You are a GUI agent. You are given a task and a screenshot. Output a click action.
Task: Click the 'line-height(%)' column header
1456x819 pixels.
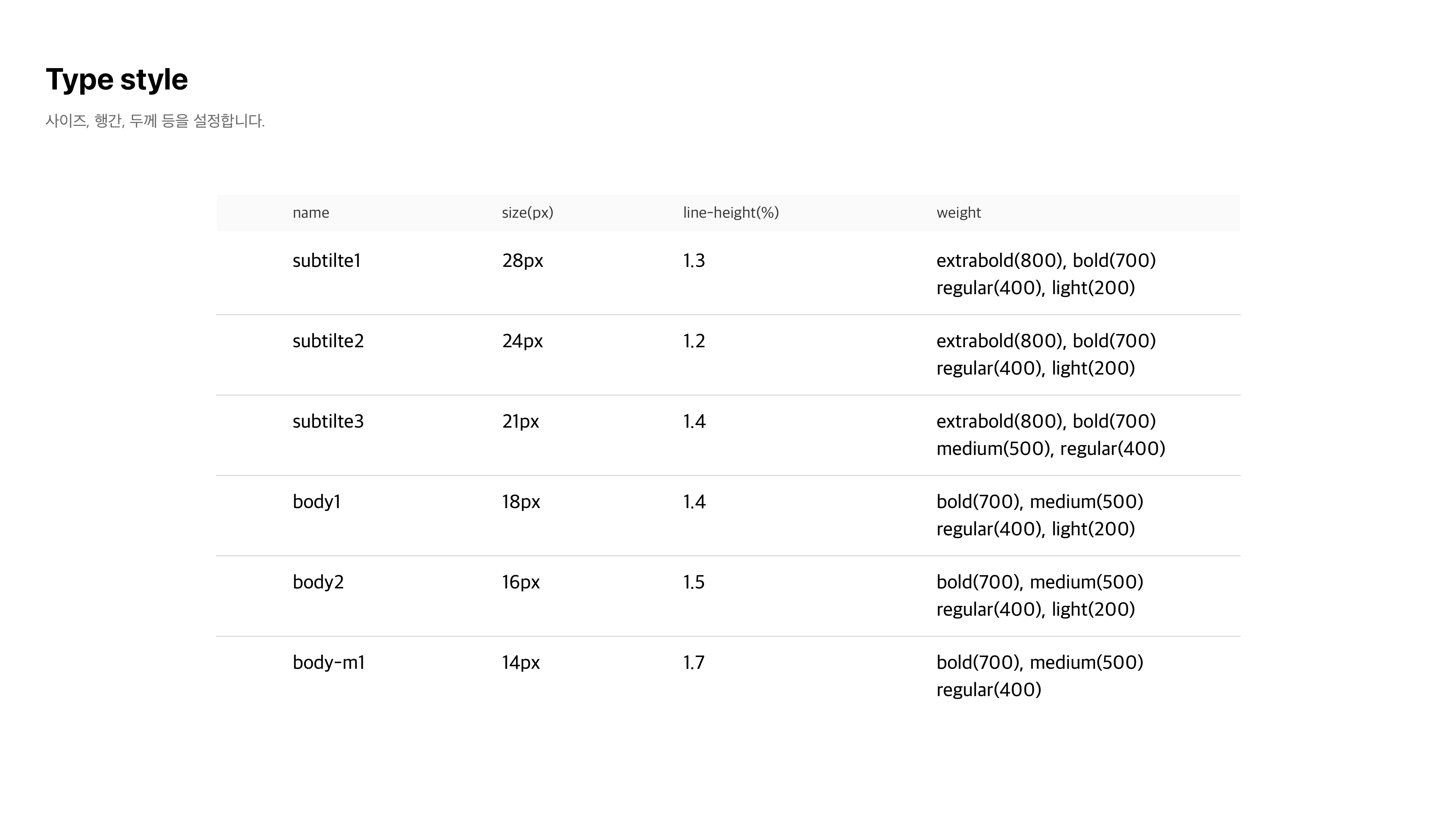(731, 212)
